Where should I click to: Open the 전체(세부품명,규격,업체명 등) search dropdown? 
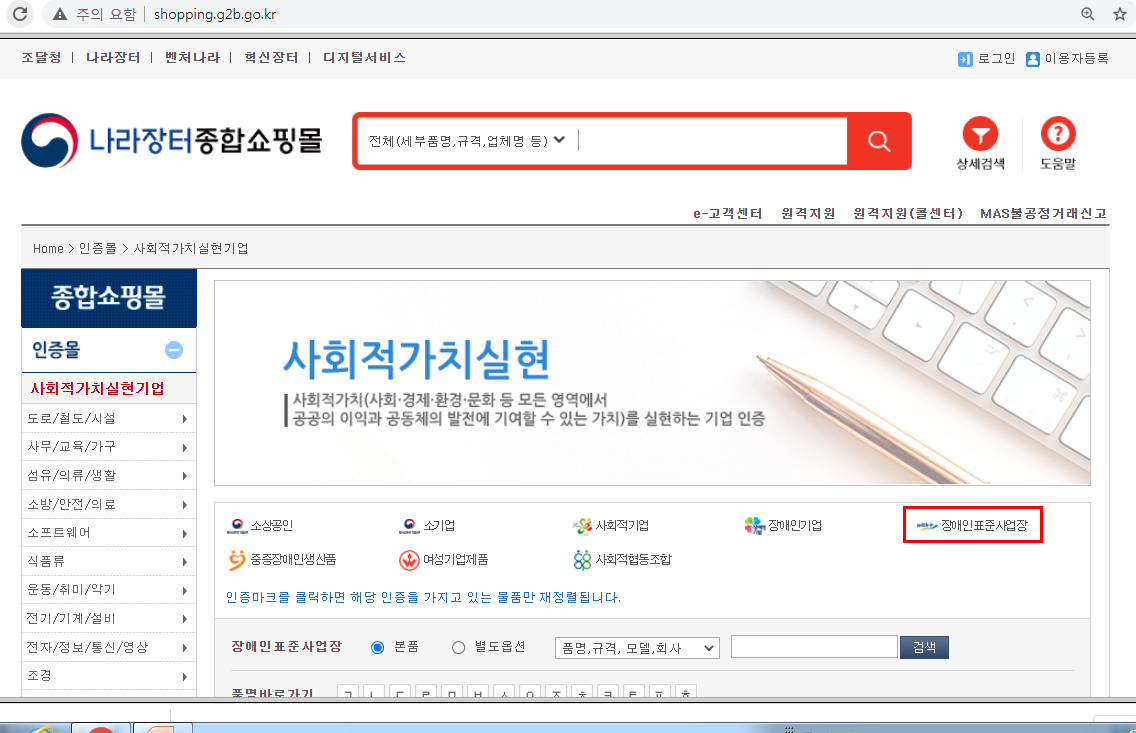(467, 141)
